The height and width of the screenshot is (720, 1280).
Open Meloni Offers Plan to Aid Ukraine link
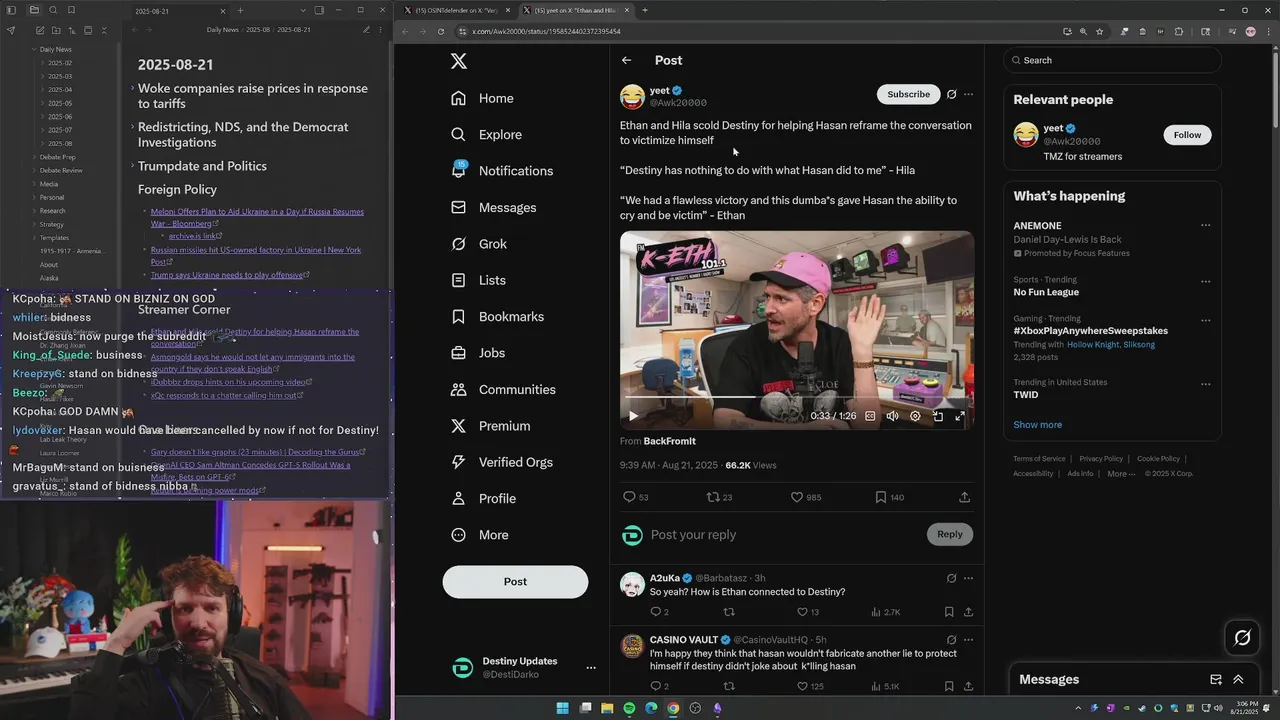point(257,217)
